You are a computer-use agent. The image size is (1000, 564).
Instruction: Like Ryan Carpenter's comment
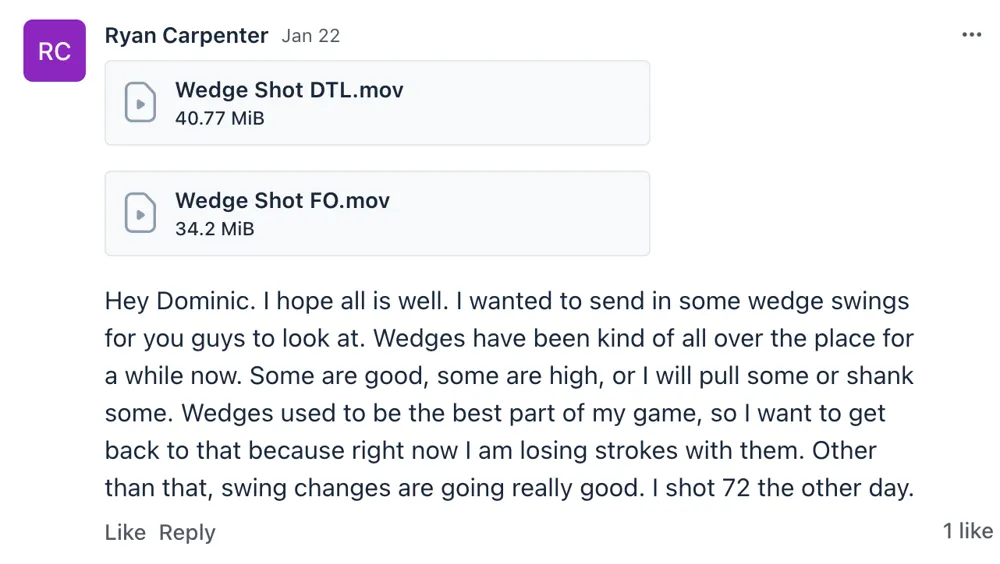tap(125, 532)
